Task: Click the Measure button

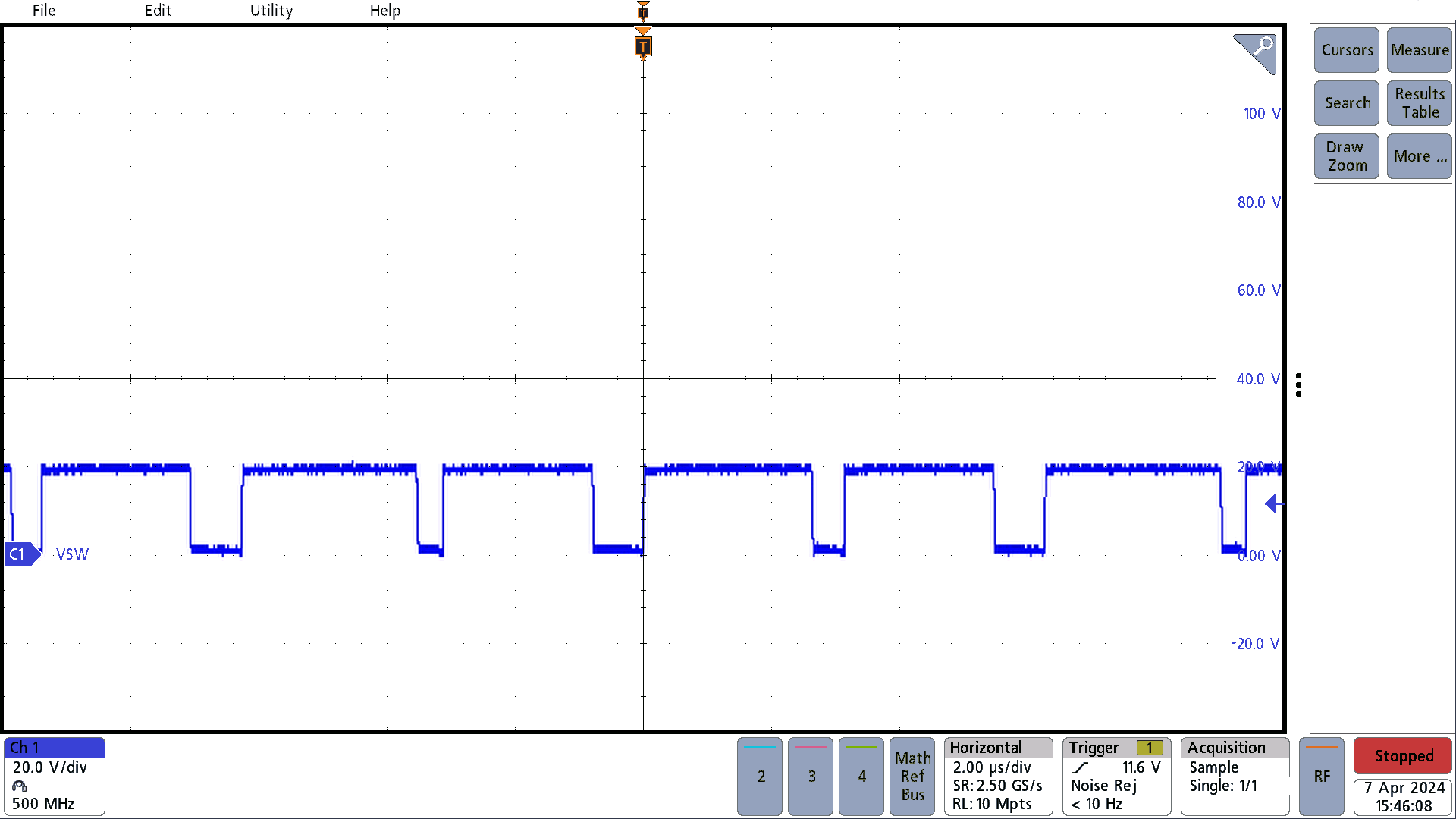Action: (x=1420, y=50)
